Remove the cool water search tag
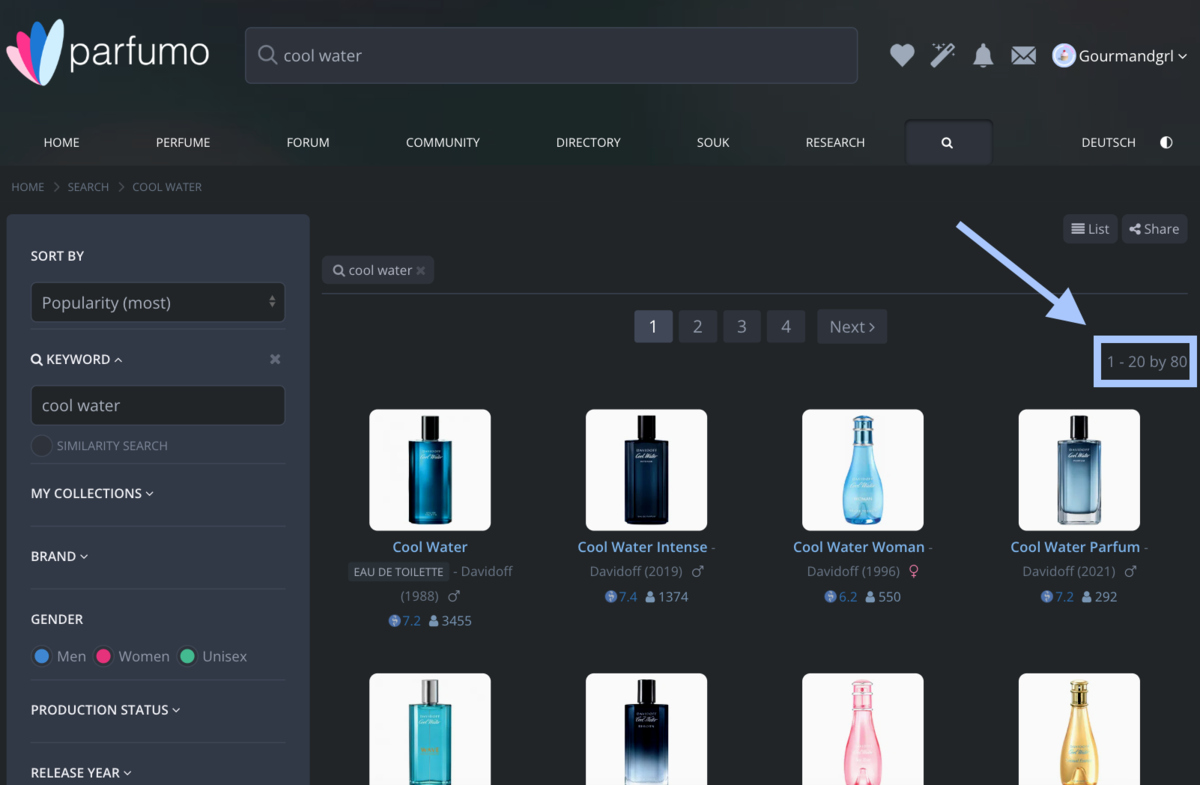The width and height of the screenshot is (1200, 785). click(421, 270)
